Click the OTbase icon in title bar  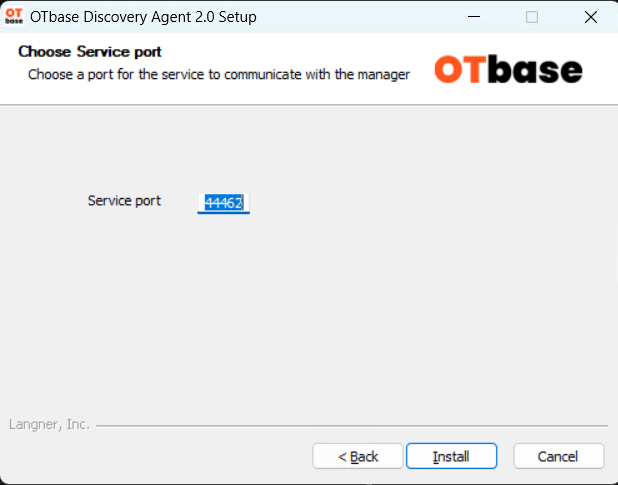tap(14, 17)
